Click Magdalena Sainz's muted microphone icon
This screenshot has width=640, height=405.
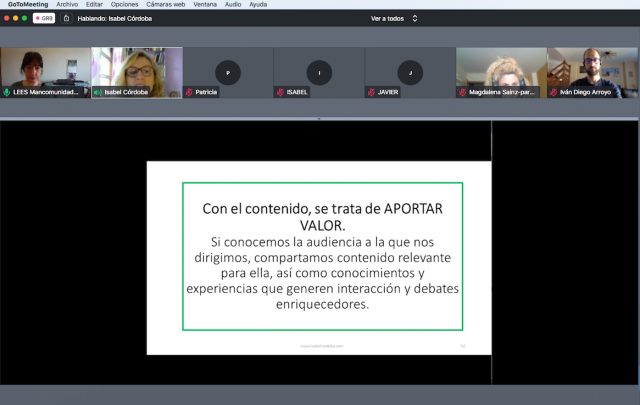(x=462, y=92)
